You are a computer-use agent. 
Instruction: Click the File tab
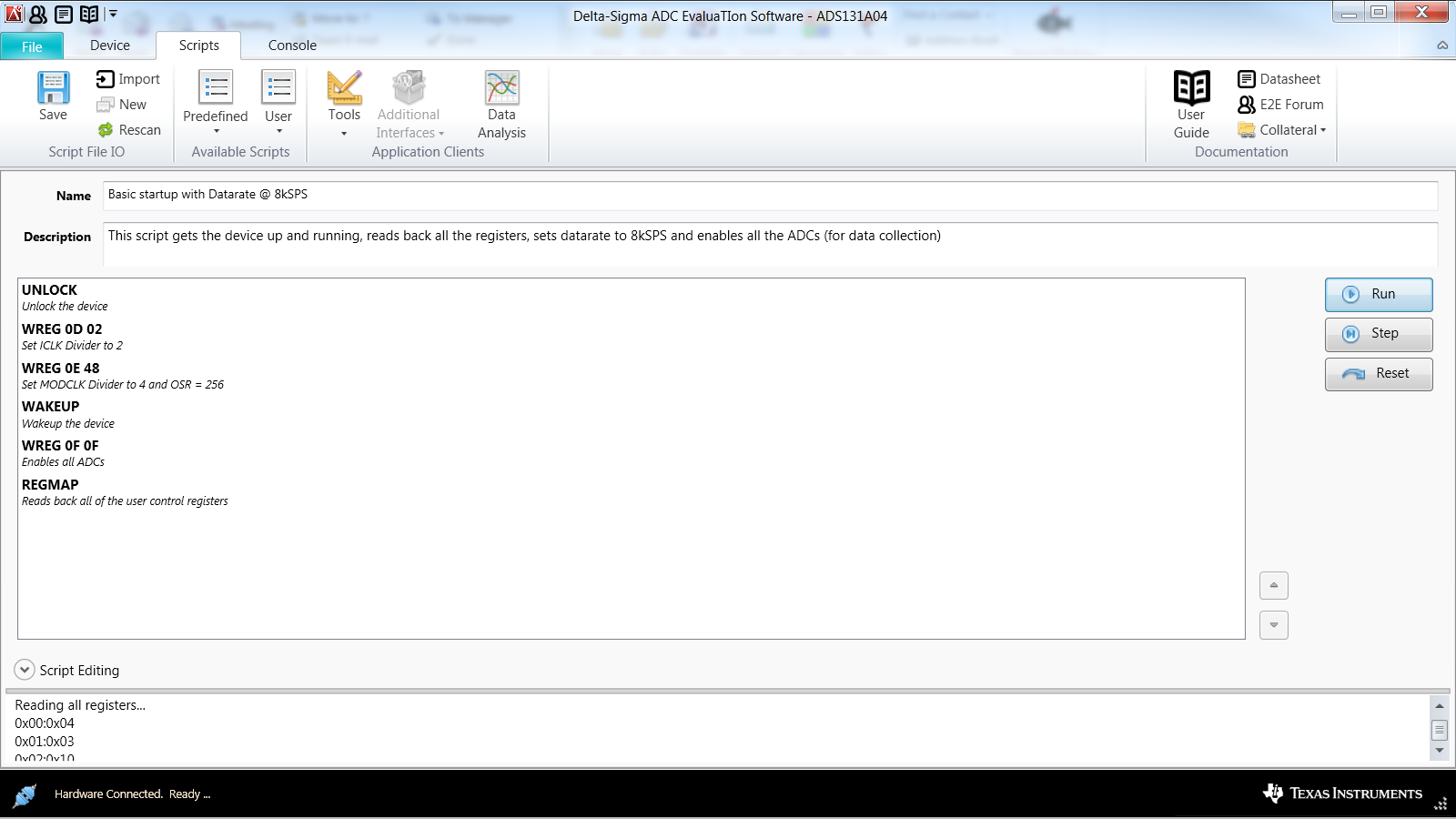pyautogui.click(x=32, y=46)
